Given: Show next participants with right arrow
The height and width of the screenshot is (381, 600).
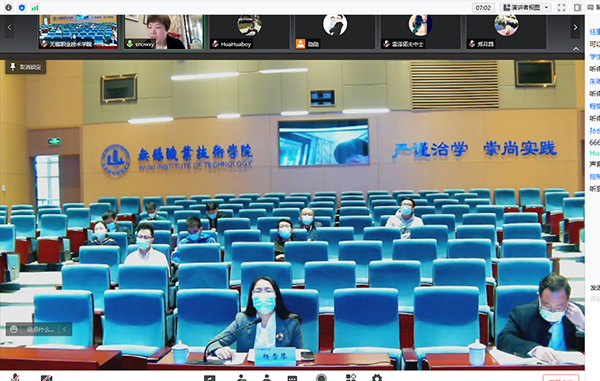Looking at the screenshot, I should coord(575,27).
